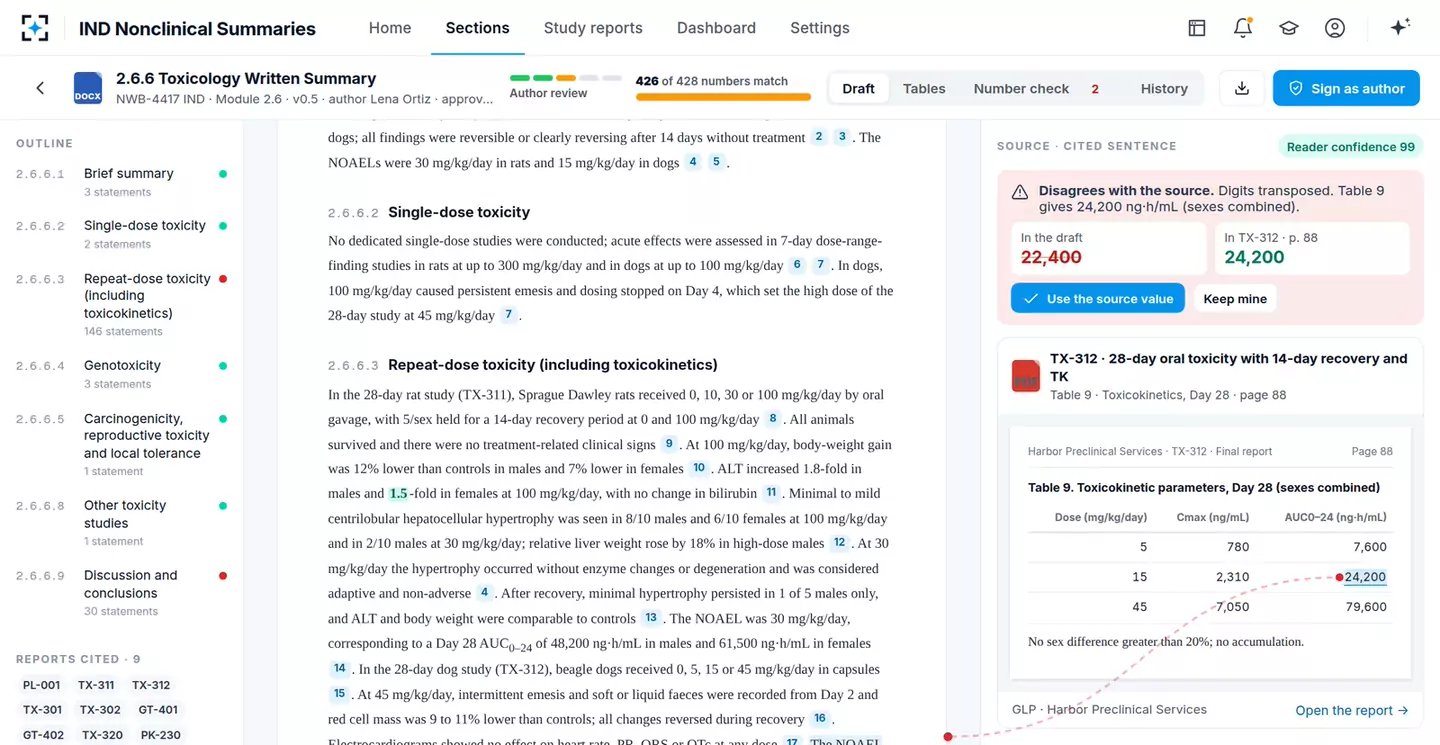Switch to Tables view
1440x745 pixels.
(924, 88)
